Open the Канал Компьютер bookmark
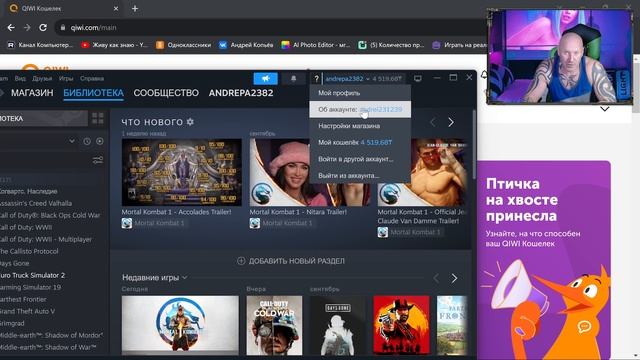The image size is (640, 360). [40, 45]
